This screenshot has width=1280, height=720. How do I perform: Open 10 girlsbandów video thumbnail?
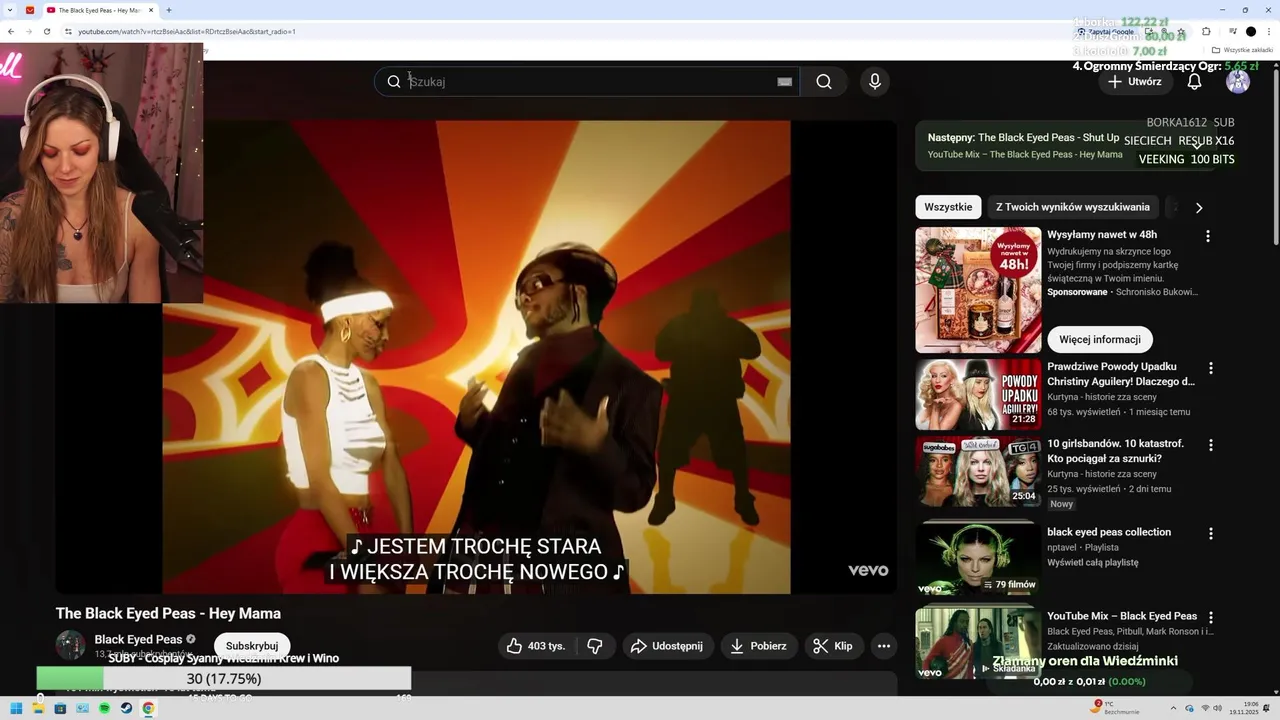978,471
